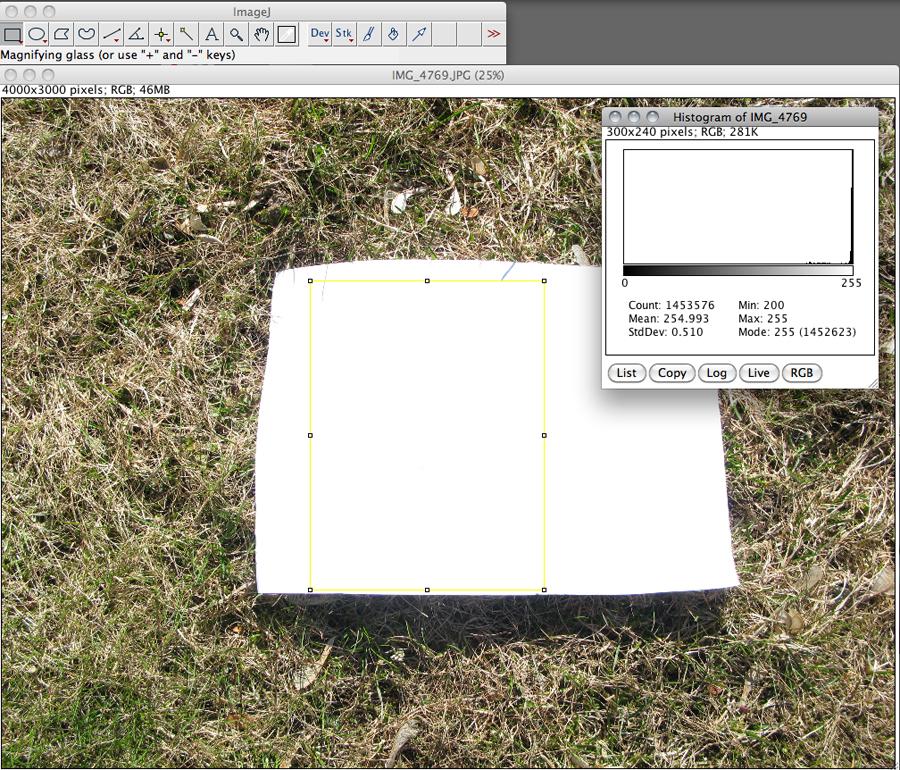Click the grayscale gradient bar under histogram
This screenshot has width=900, height=770.
tap(738, 270)
